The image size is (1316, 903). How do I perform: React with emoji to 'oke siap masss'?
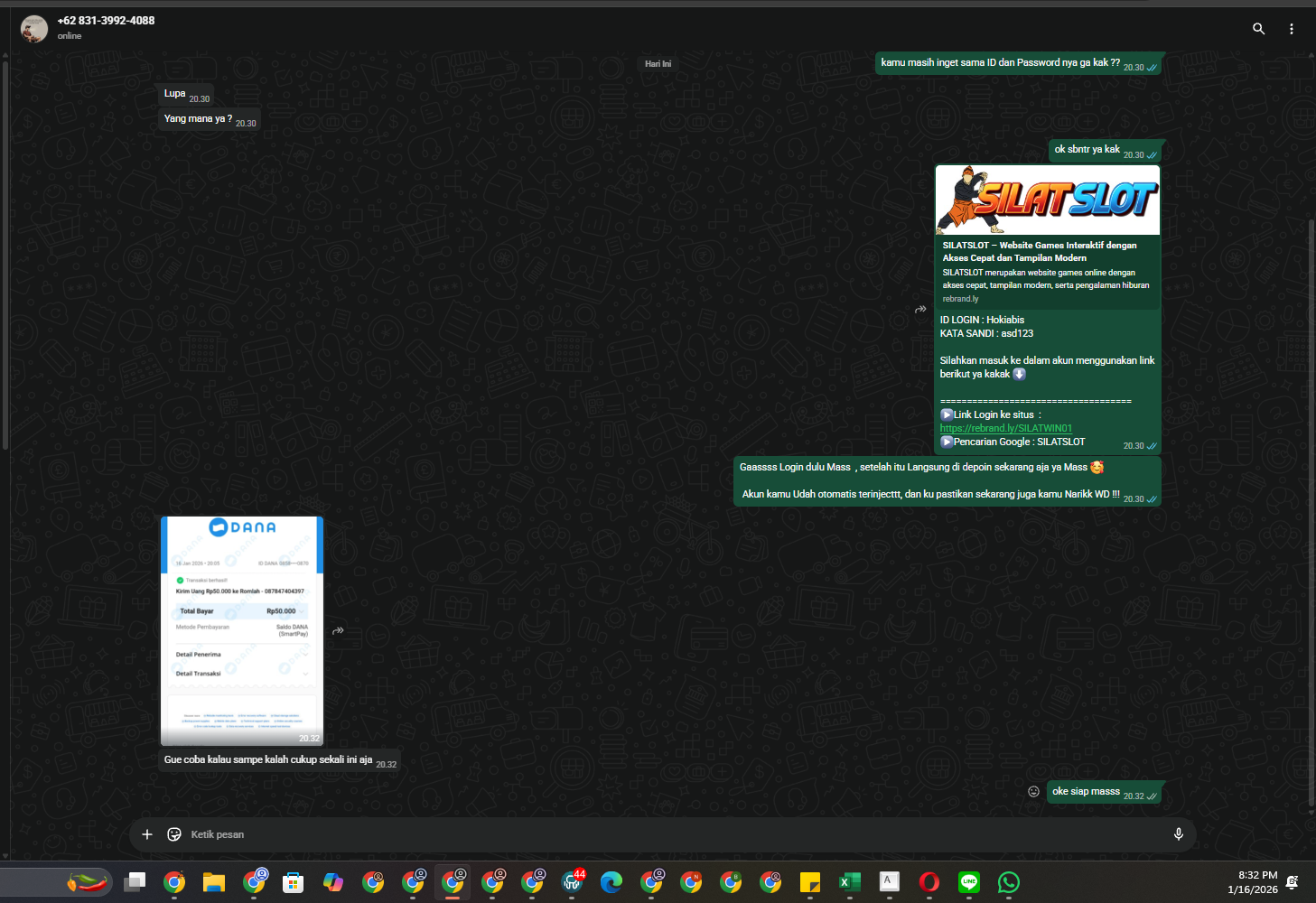coord(1033,791)
